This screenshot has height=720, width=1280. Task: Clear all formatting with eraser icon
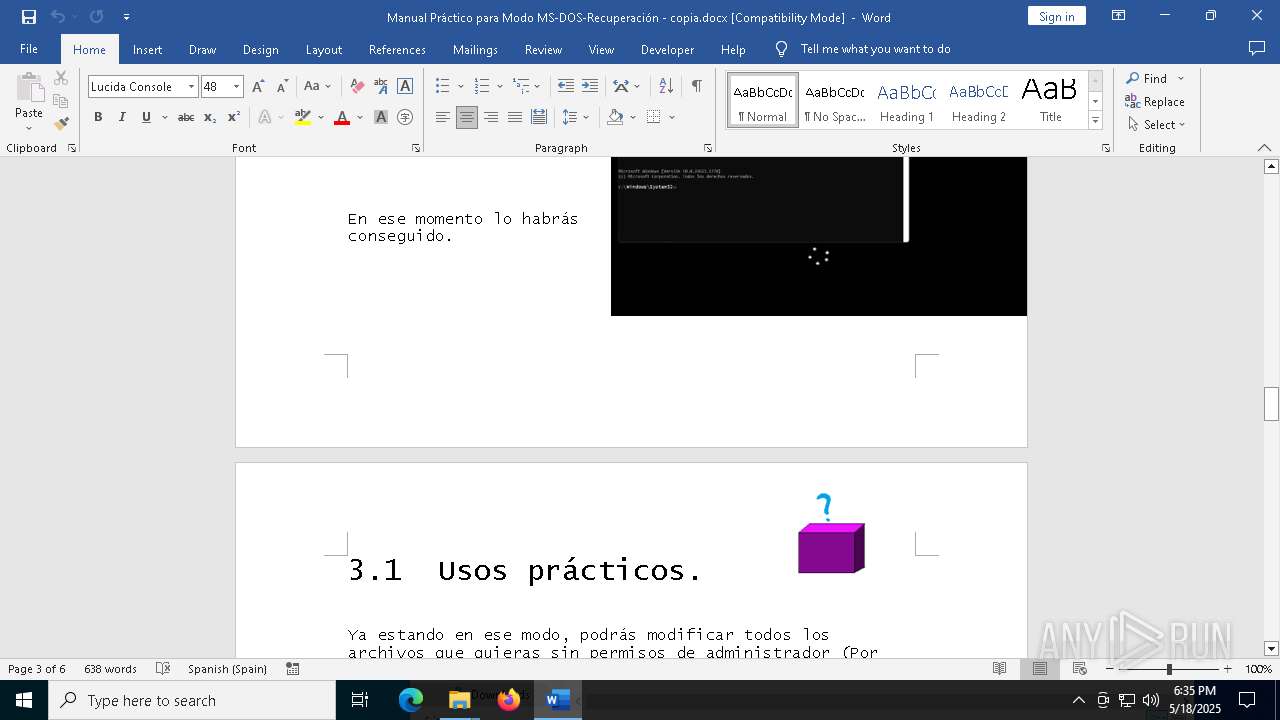[357, 87]
